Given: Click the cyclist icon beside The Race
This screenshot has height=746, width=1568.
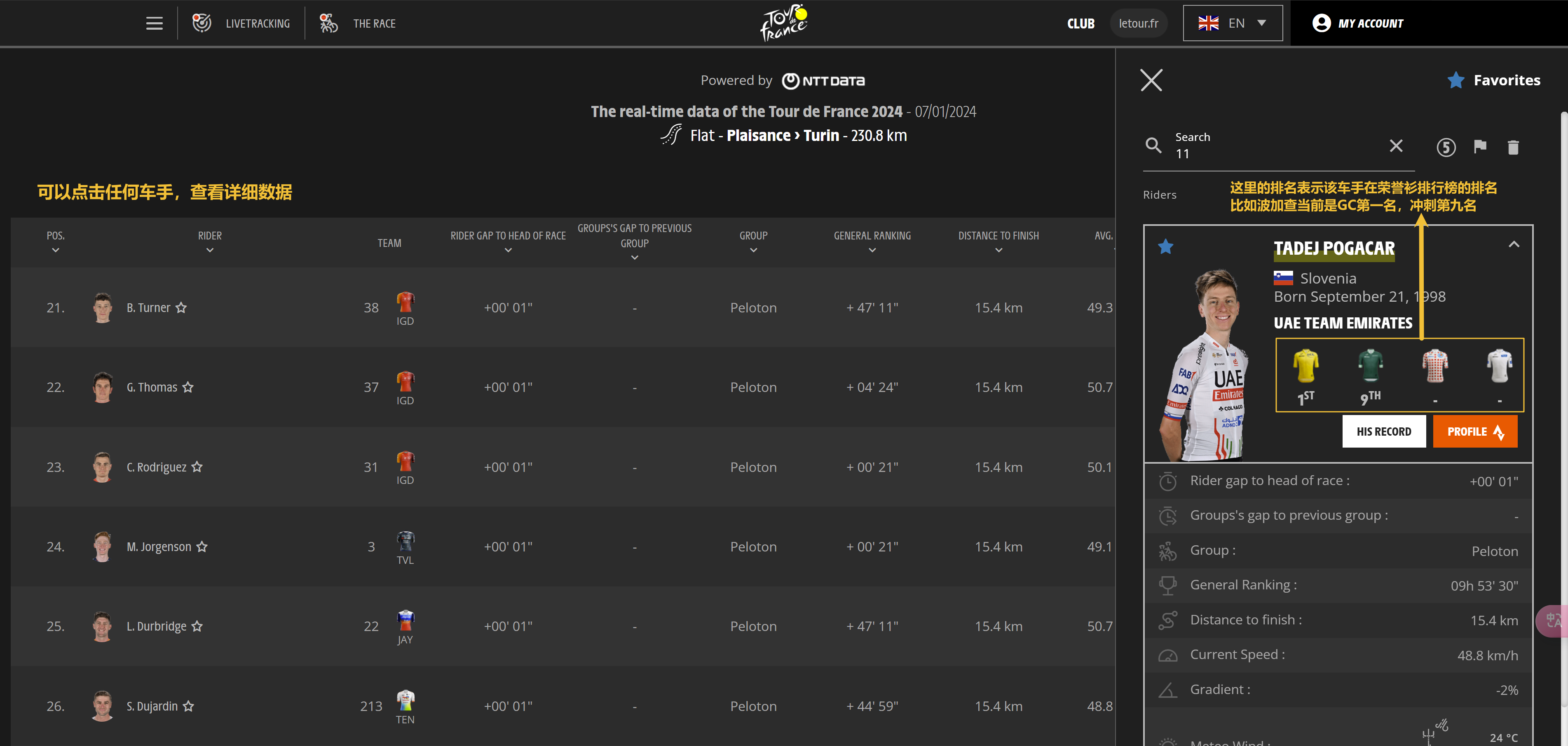Looking at the screenshot, I should point(329,23).
